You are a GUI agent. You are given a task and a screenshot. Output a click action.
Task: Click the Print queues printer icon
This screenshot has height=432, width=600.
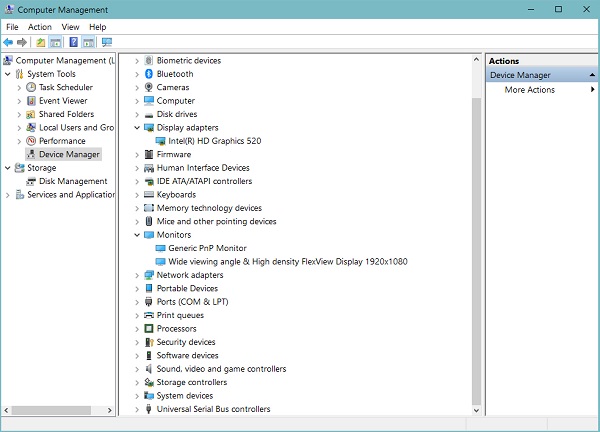click(x=149, y=315)
